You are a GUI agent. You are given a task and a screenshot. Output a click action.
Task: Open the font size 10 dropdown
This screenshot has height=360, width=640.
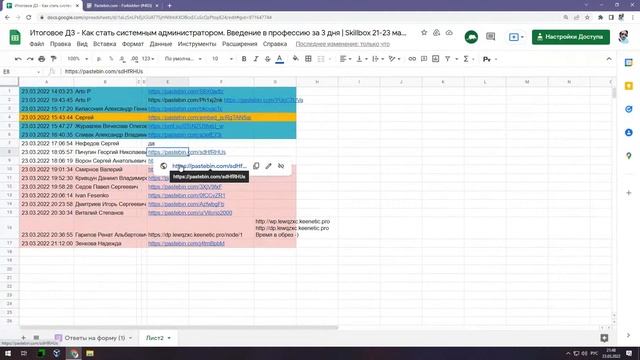[222, 59]
